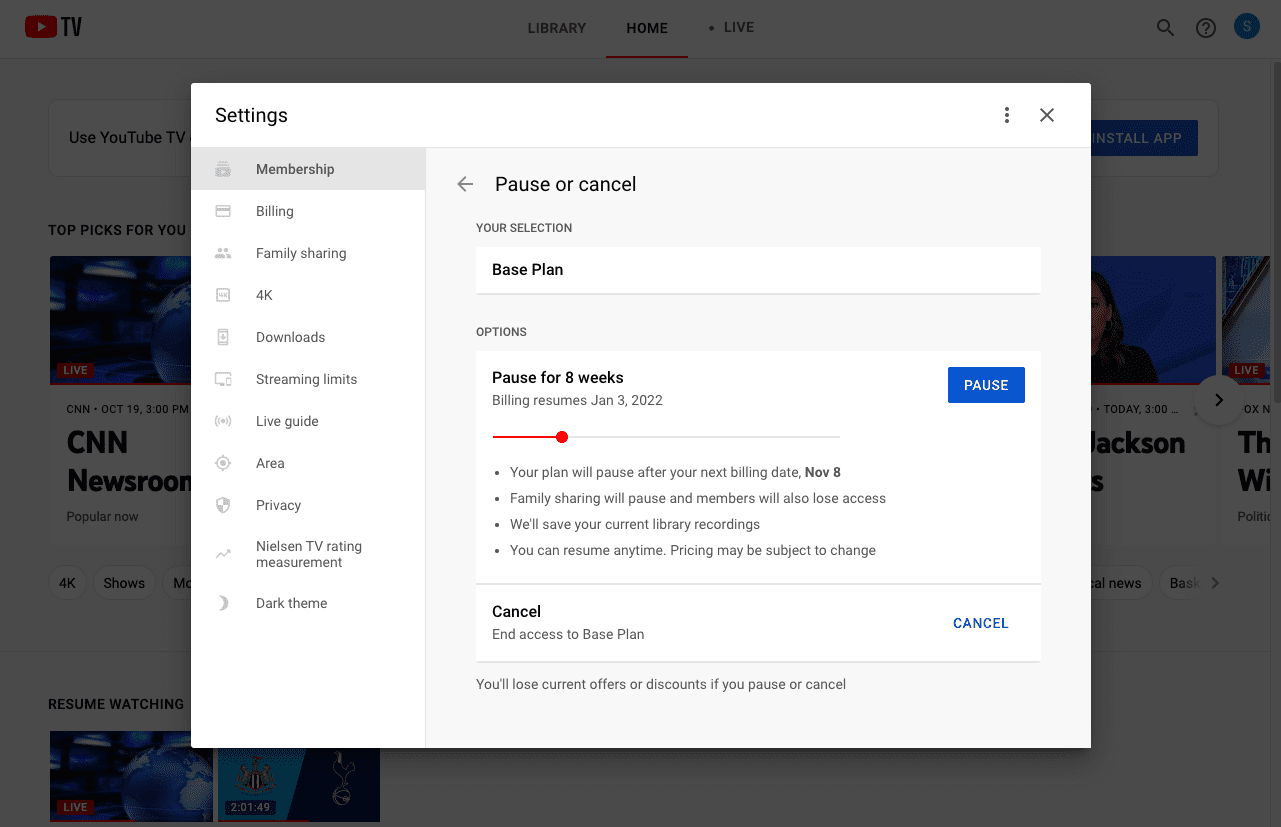Click the Nielsen TV rating trend icon
Image resolution: width=1281 pixels, height=827 pixels.
tap(223, 554)
